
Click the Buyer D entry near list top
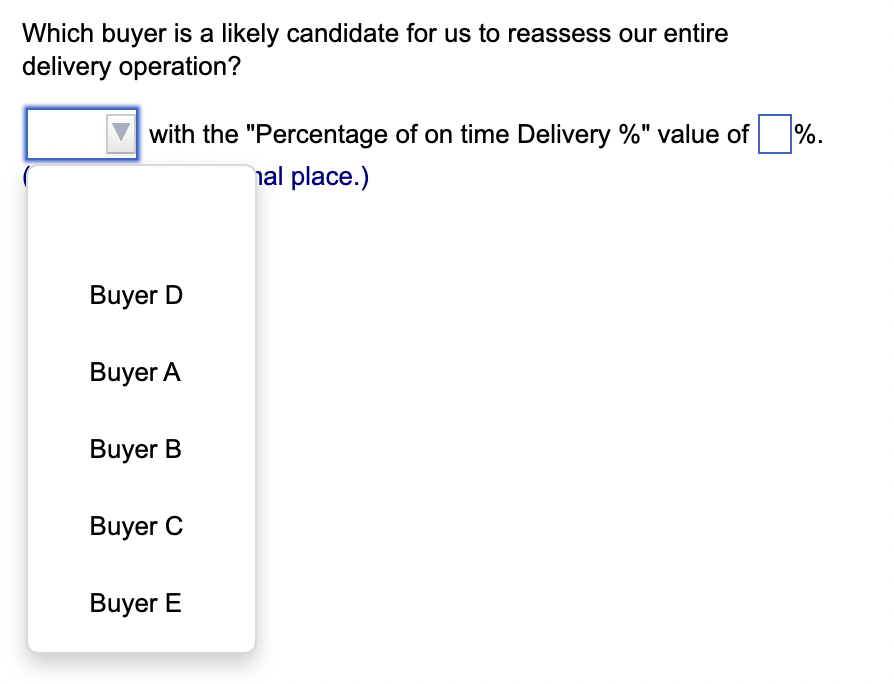pyautogui.click(x=135, y=295)
